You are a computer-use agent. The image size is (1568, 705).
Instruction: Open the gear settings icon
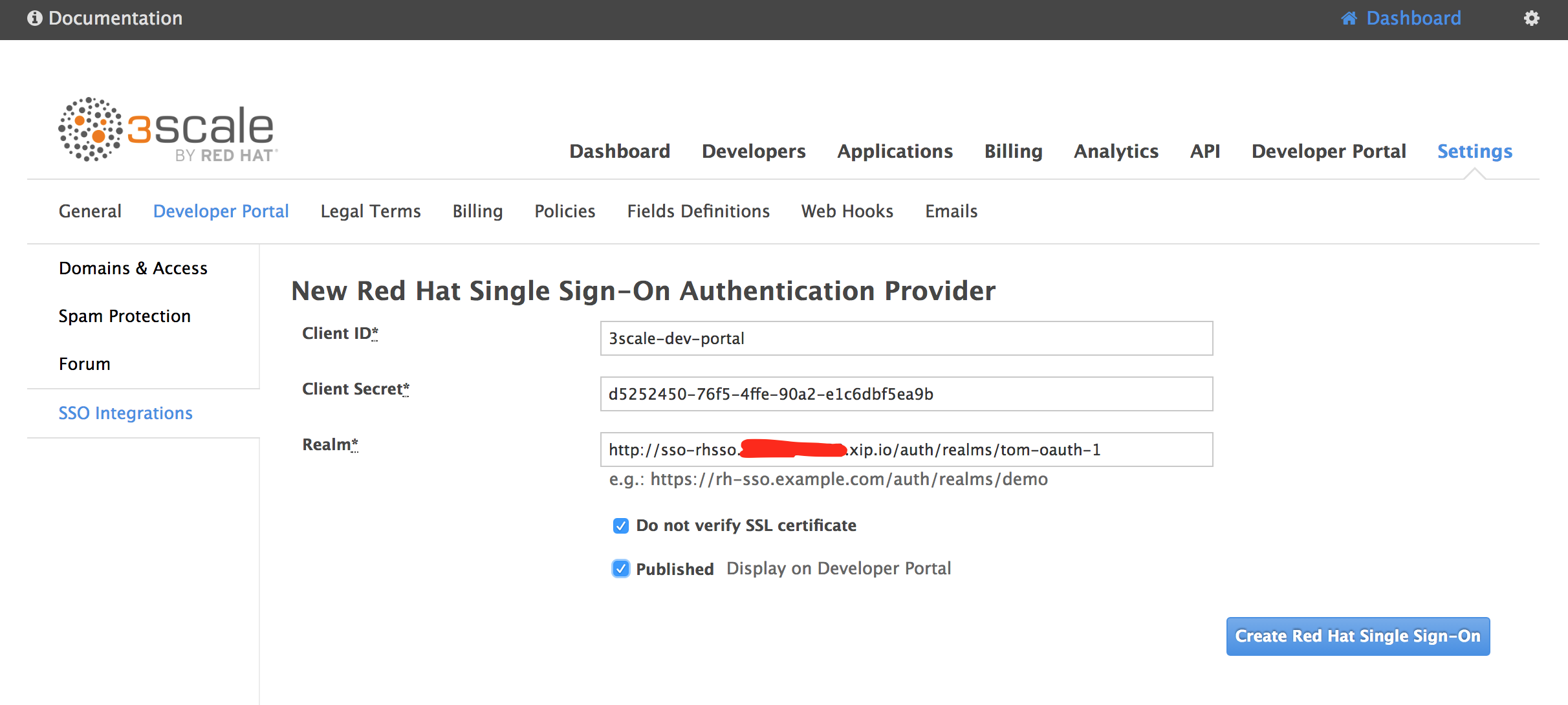1531,18
